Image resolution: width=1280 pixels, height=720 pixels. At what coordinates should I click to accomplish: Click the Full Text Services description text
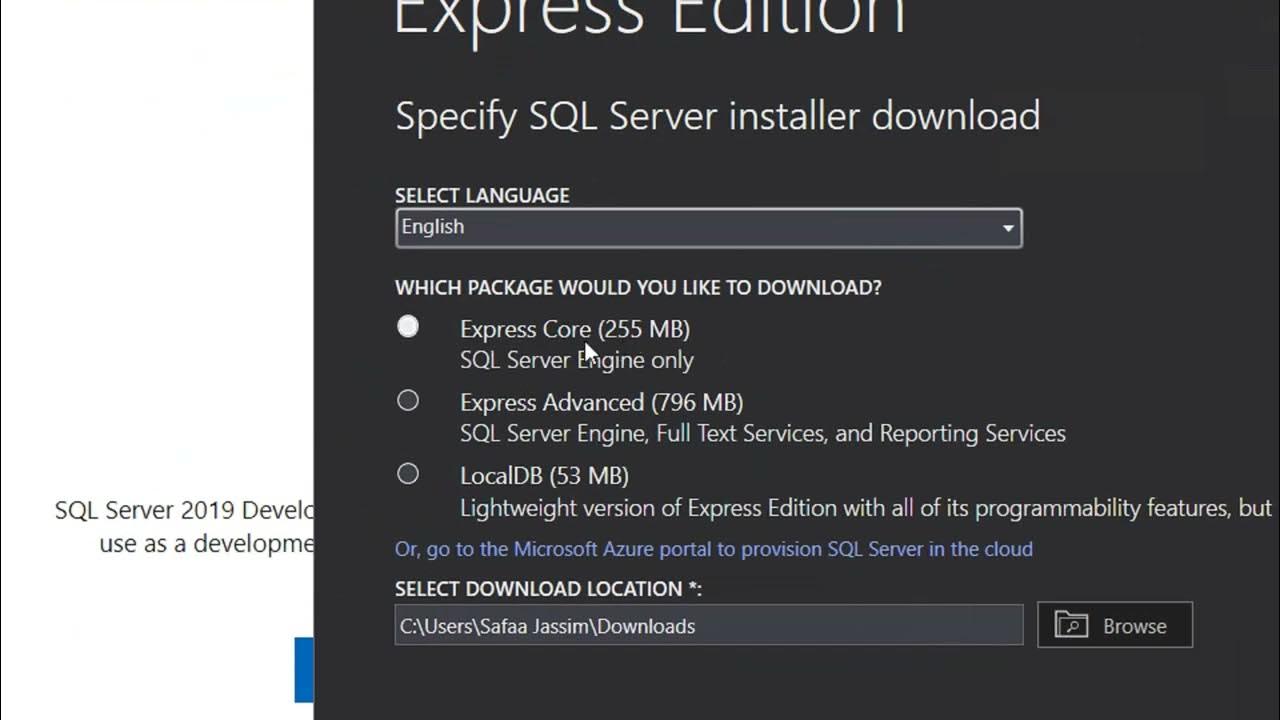click(762, 433)
